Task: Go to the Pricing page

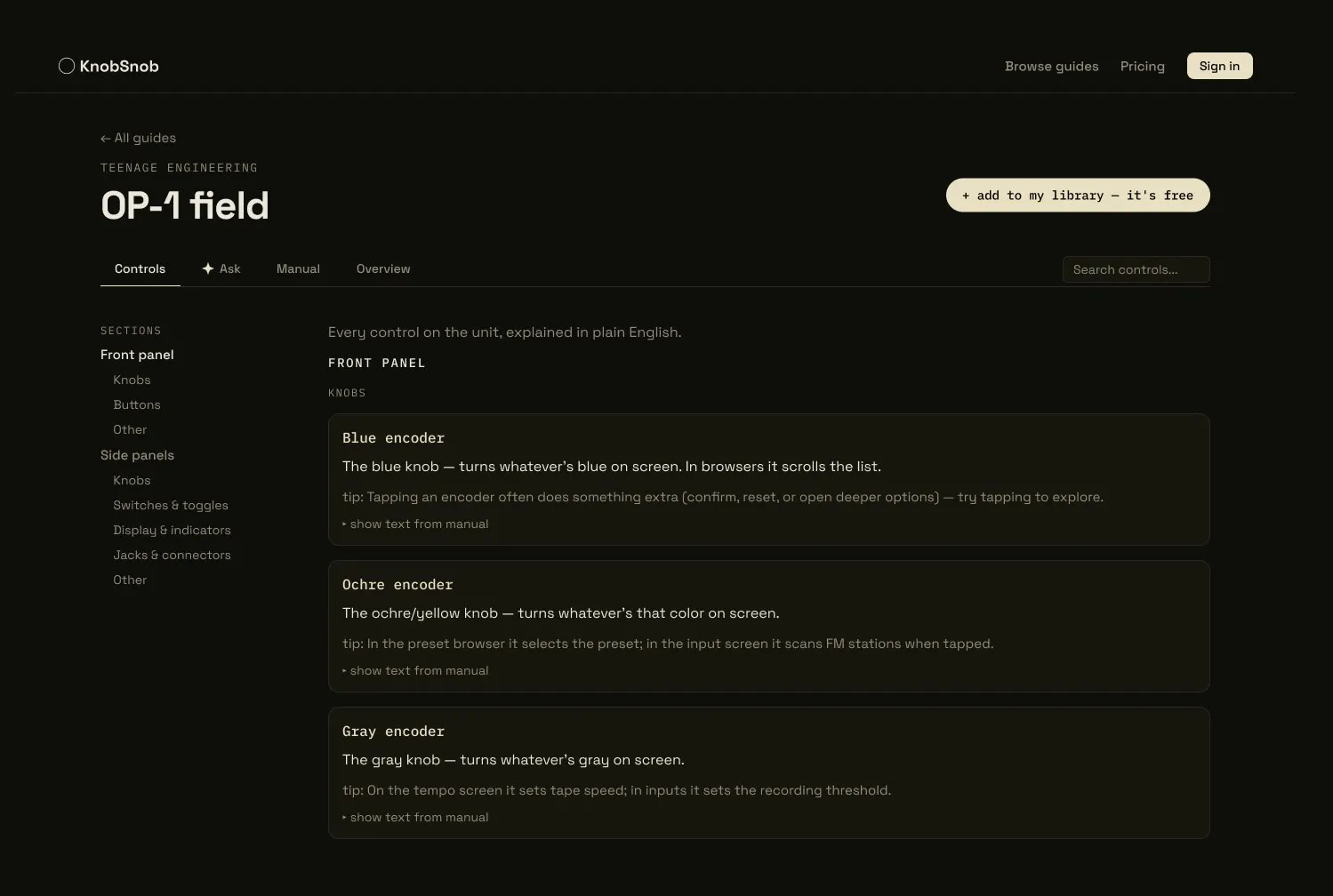Action: coord(1143,67)
